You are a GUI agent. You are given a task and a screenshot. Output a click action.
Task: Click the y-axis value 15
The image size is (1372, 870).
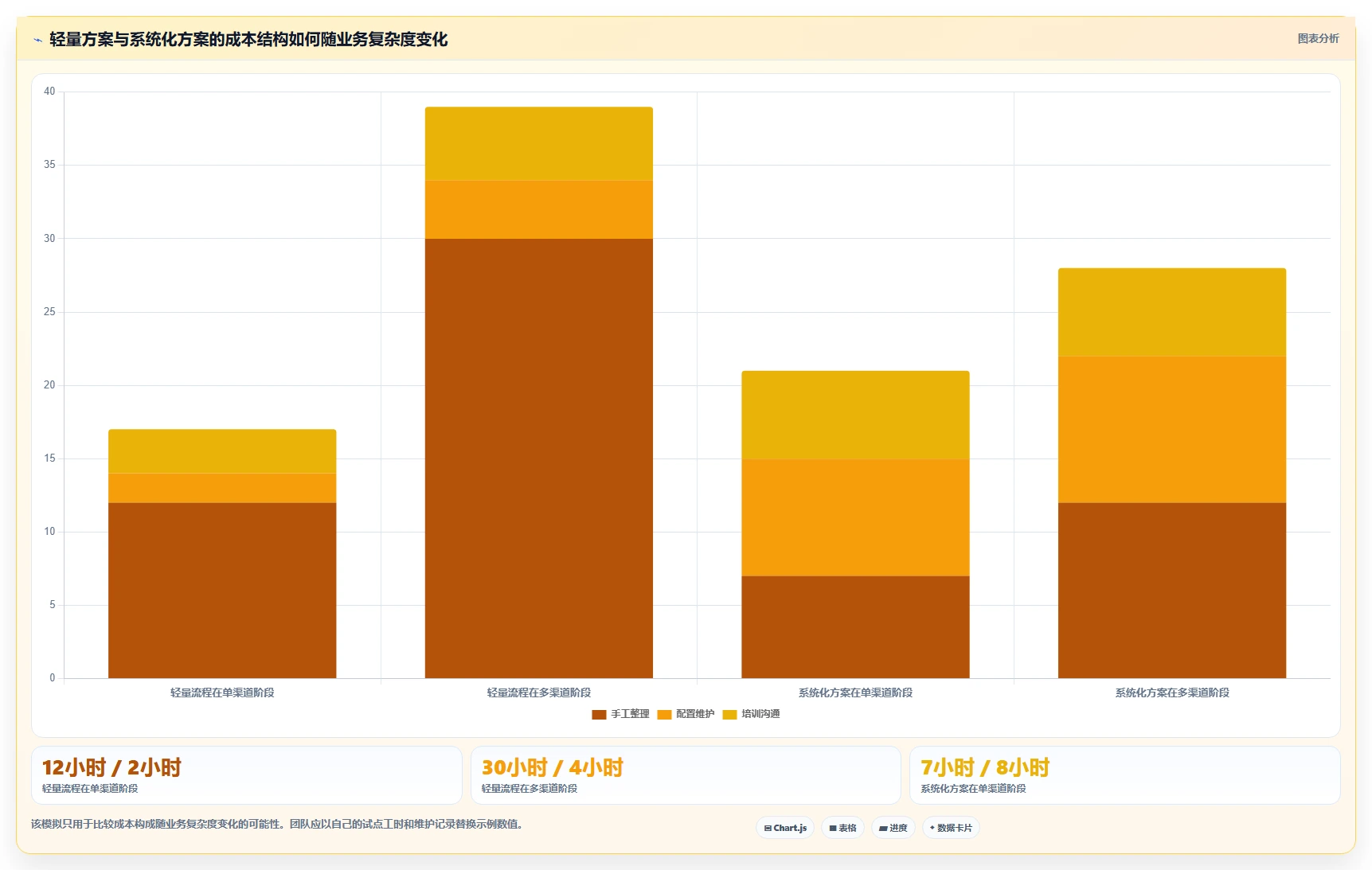49,458
